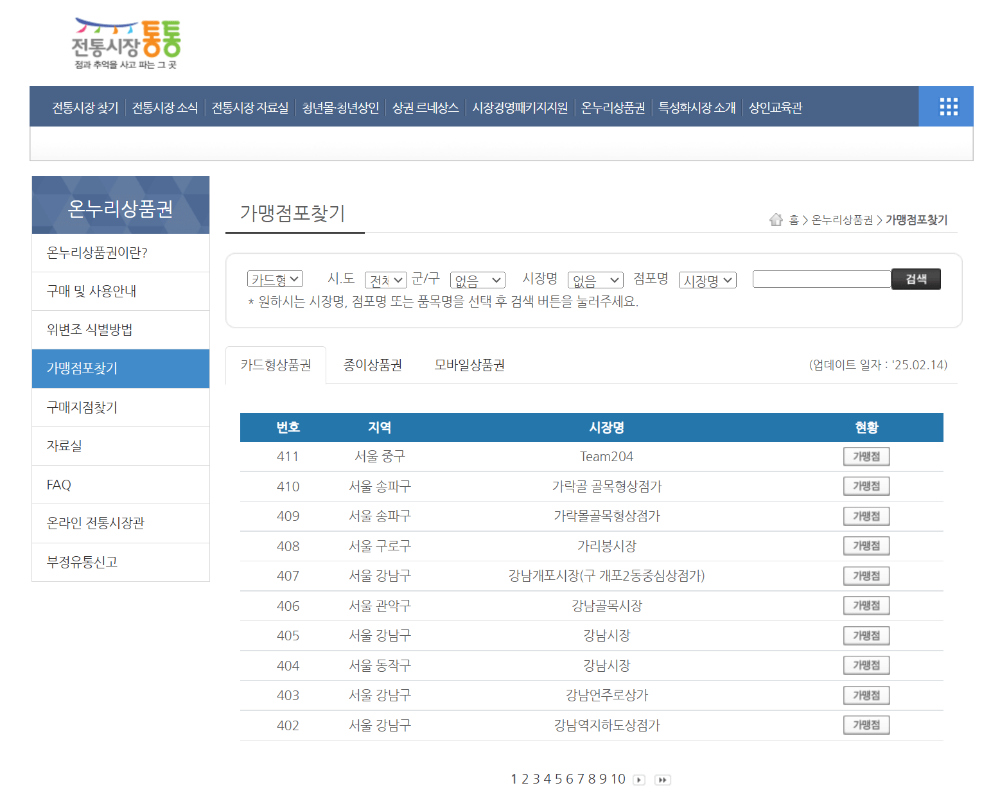Jump to last page with double-arrow icon

pos(663,779)
